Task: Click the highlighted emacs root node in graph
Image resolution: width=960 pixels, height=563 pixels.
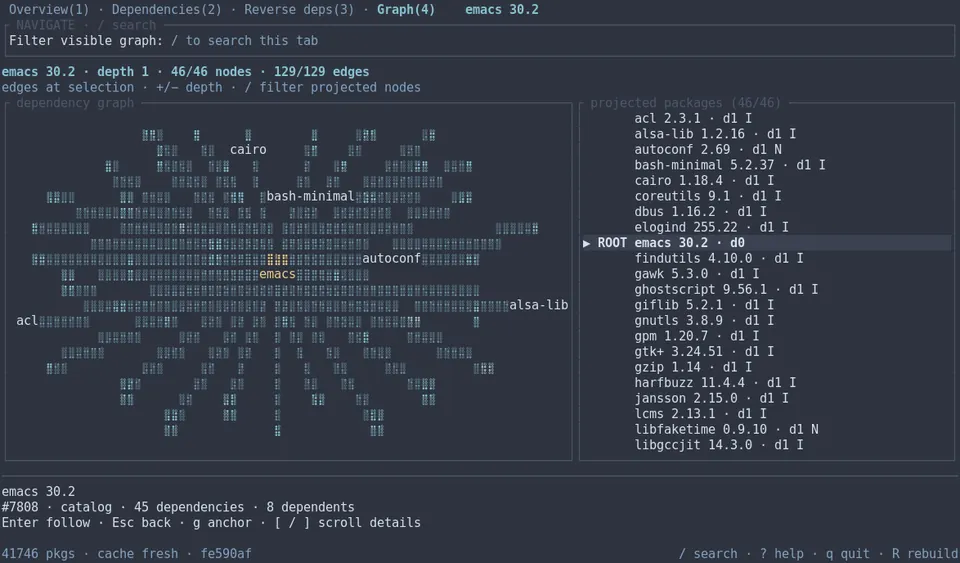Action: click(x=277, y=274)
